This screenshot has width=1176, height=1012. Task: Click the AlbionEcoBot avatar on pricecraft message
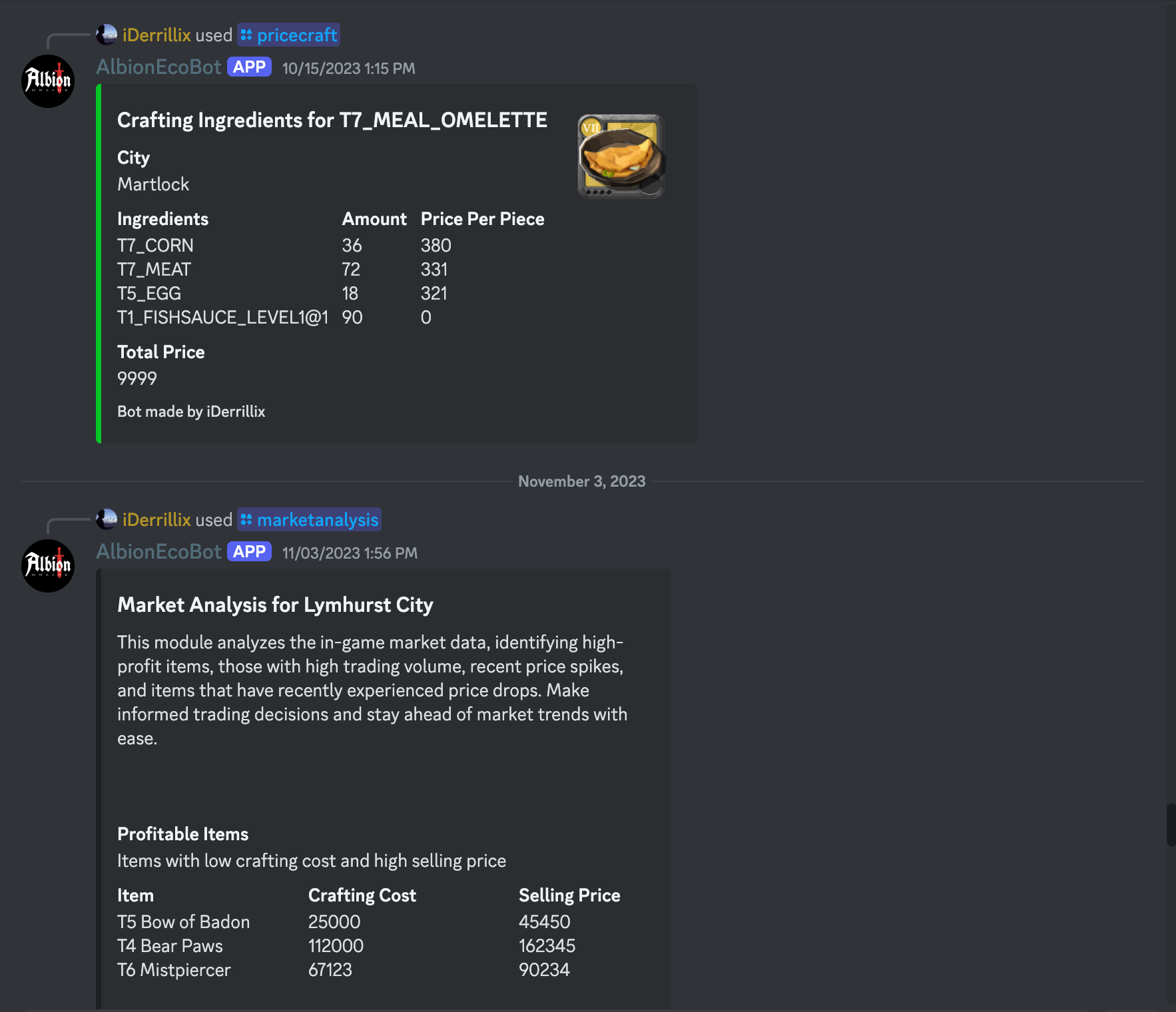click(x=48, y=81)
